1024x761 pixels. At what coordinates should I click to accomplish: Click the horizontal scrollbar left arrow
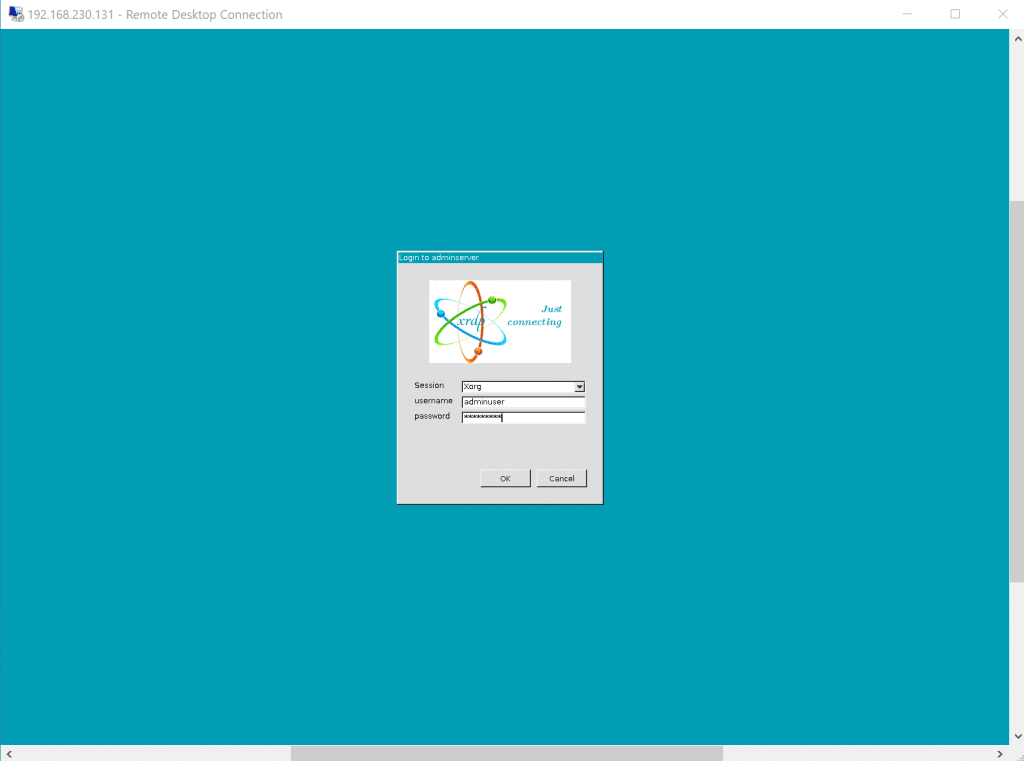9,754
